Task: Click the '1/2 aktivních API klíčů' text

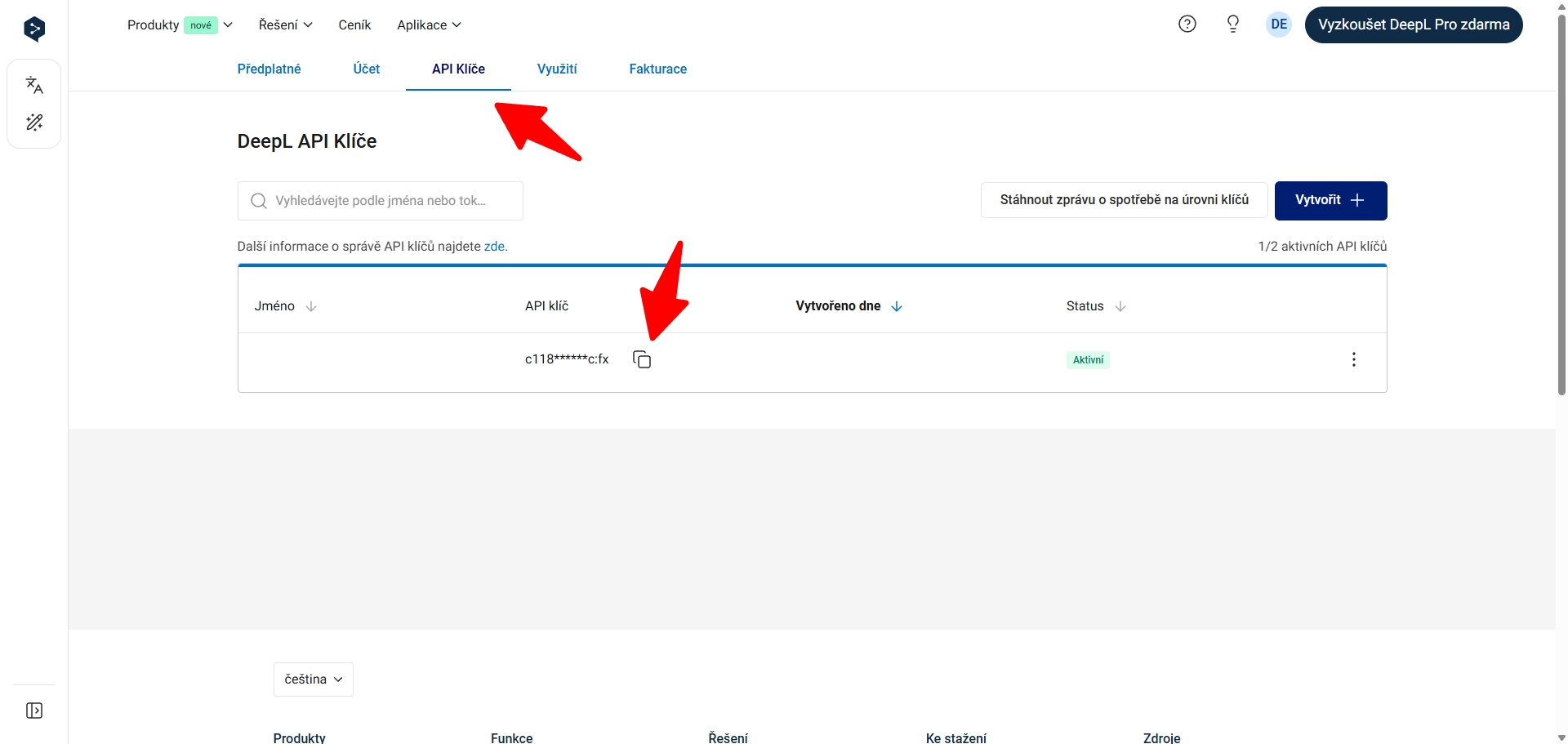Action: 1322,246
